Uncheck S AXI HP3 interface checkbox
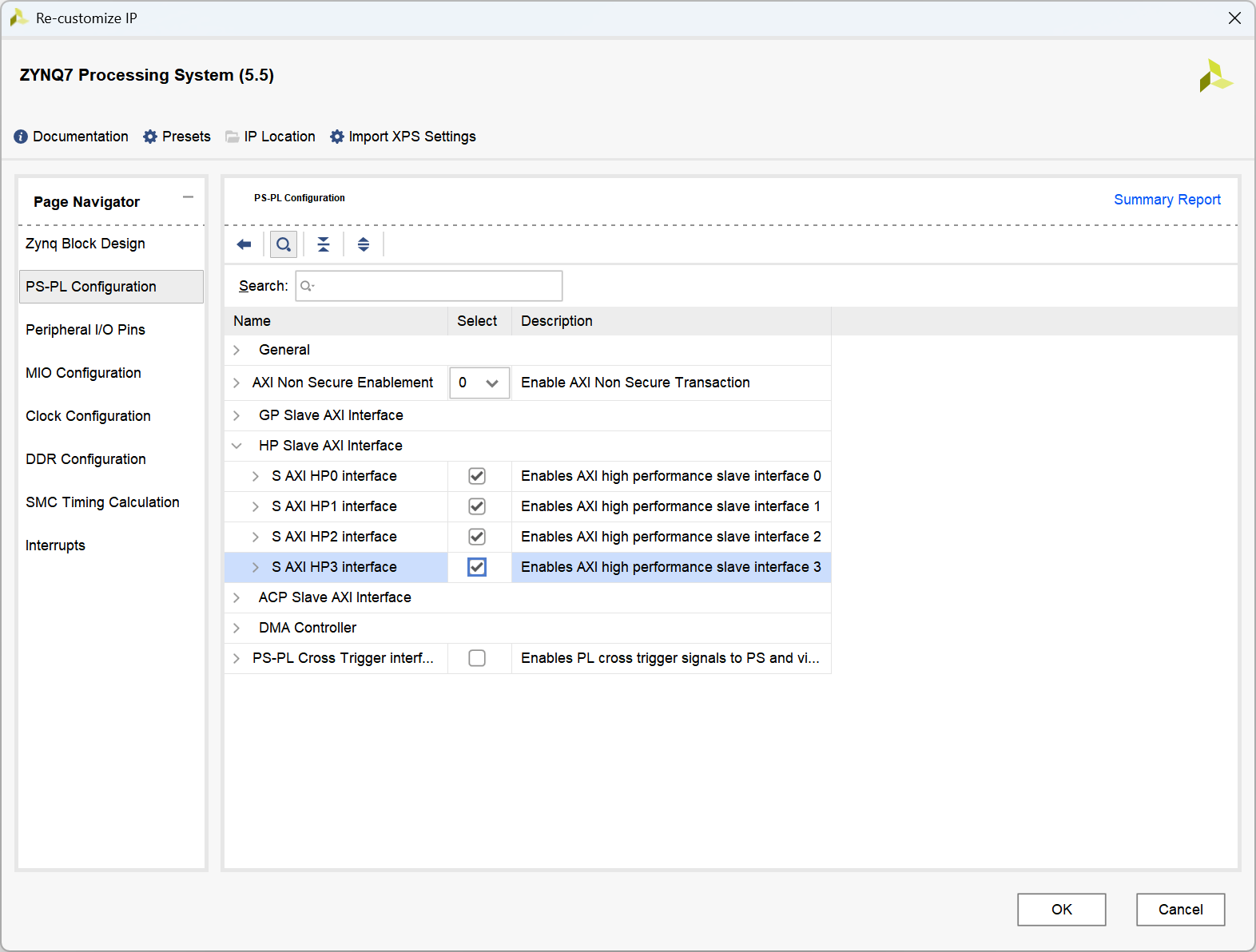Screen dimensions: 1256x952 (477, 567)
